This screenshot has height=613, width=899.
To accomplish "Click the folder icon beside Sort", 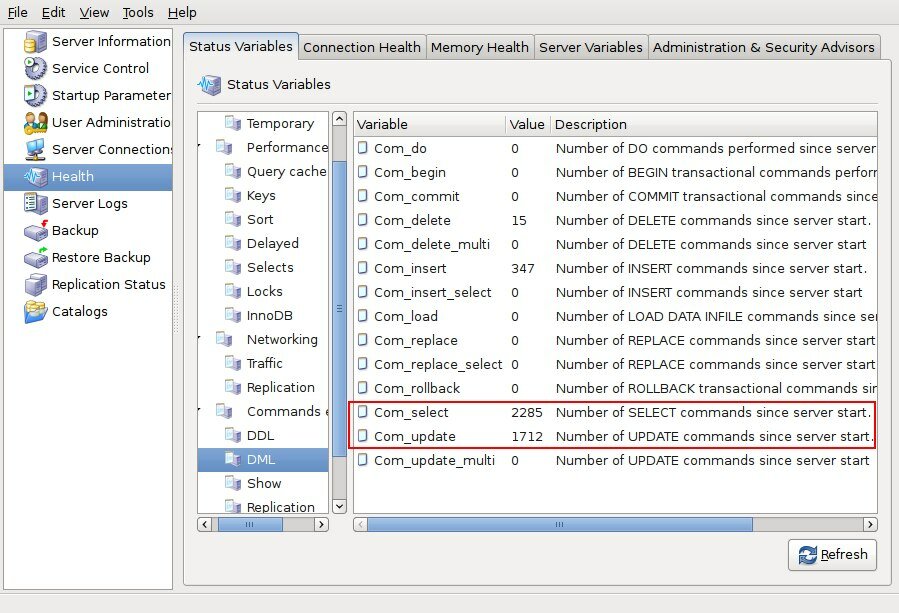I will [233, 219].
